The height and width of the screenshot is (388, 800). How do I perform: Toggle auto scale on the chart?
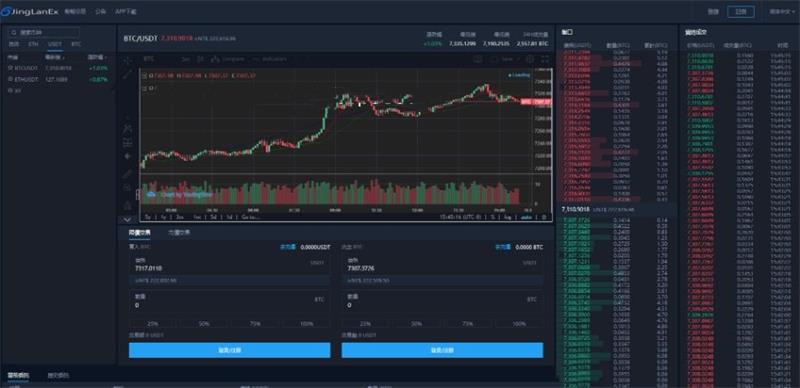tap(526, 217)
